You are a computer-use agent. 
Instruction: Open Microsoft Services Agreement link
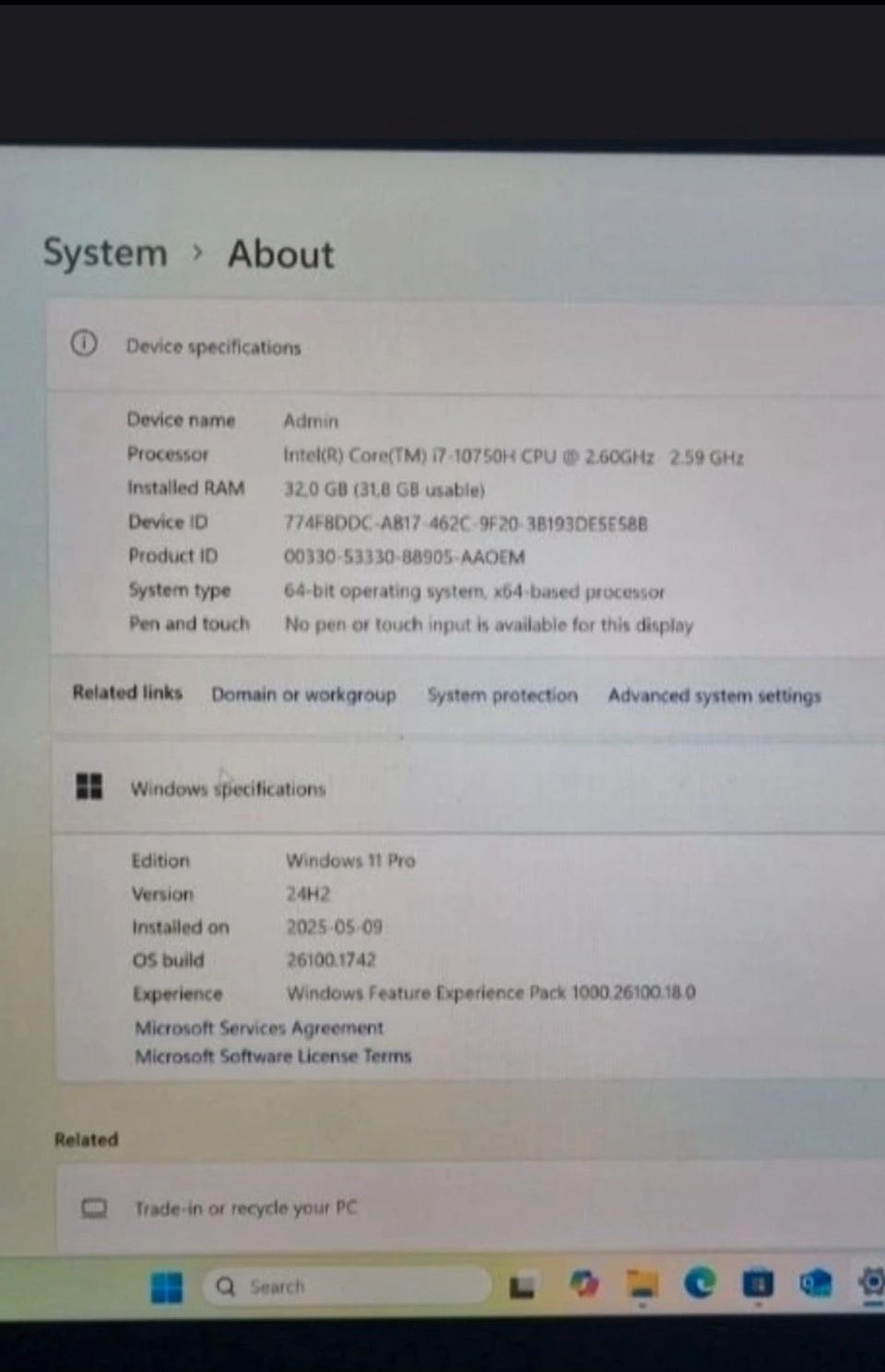[x=259, y=1027]
